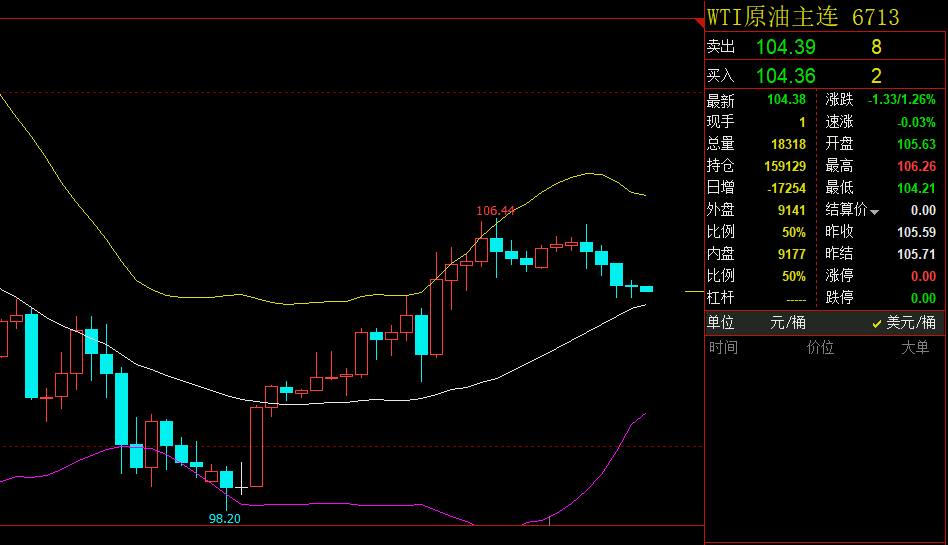Click the red corner triangle at chart top-right

tap(700, 23)
